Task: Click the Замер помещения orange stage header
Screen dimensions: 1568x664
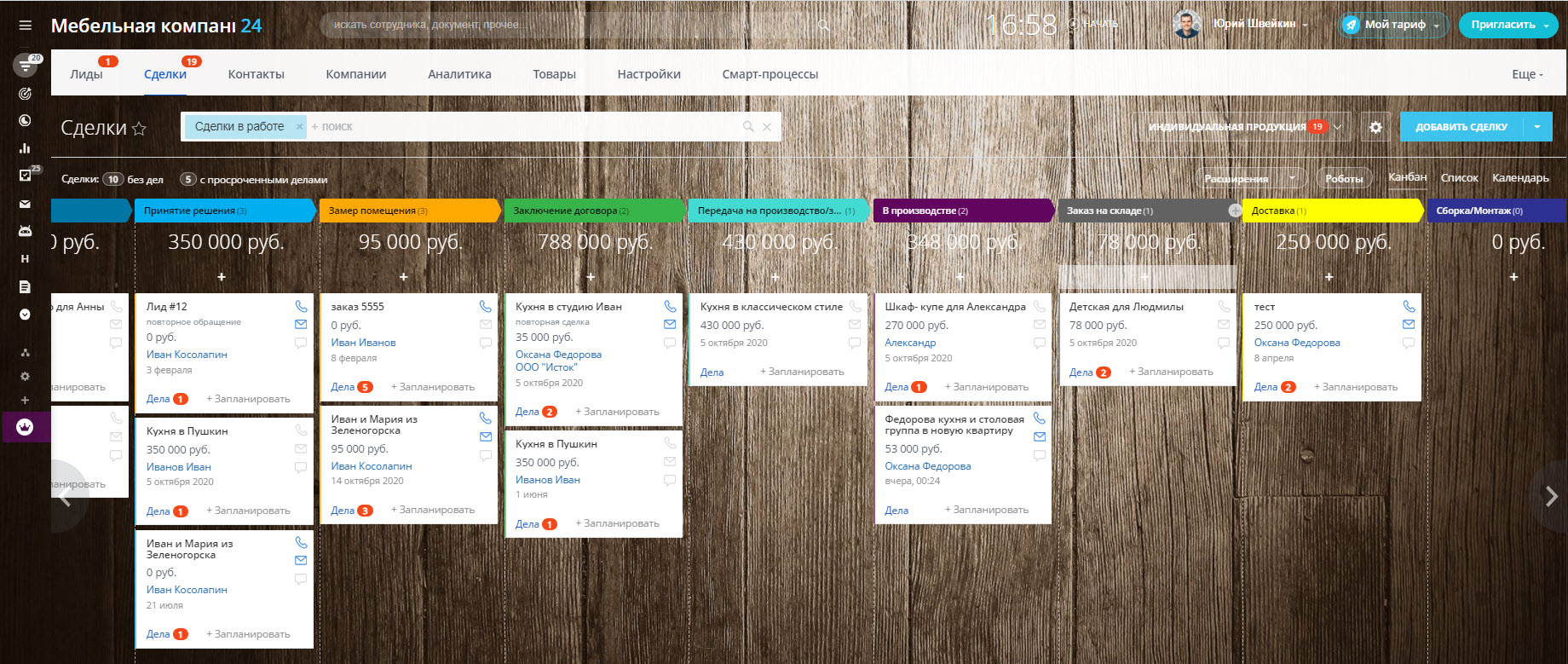Action: 409,211
